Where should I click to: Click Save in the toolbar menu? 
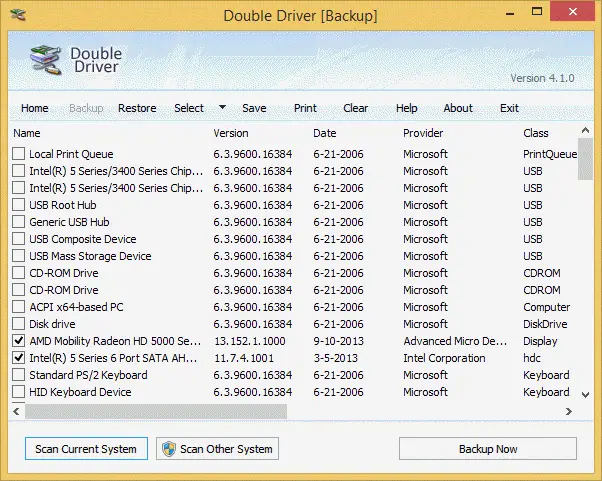pyautogui.click(x=254, y=108)
